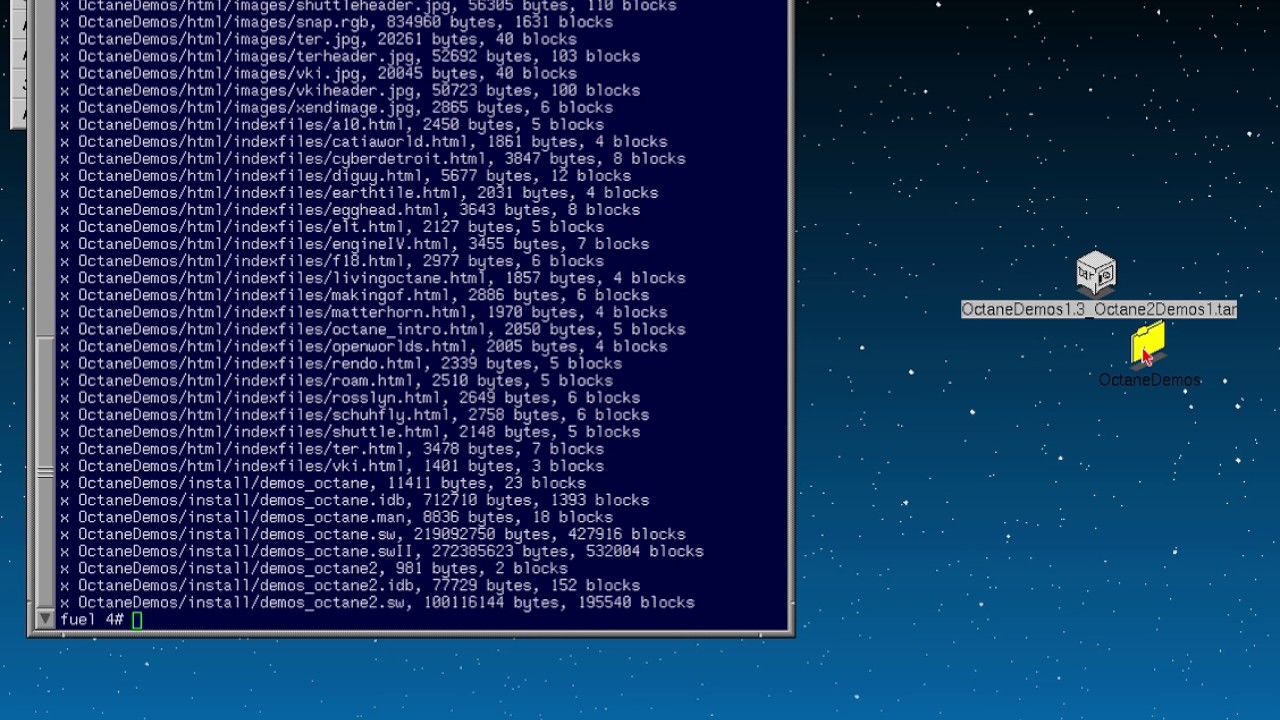Click the indexfiles/cyberdetroit.html line
The image size is (1280, 720).
tap(372, 161)
